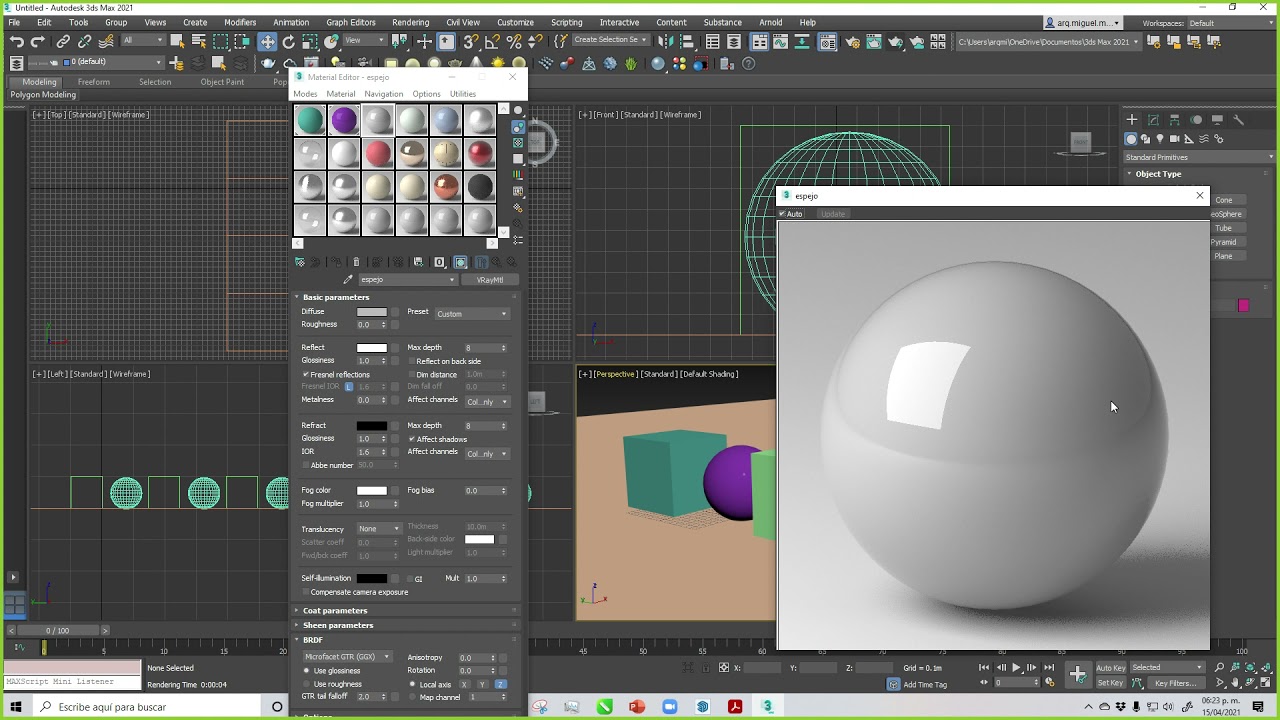
Task: Activate the Select and Move tool
Action: [x=267, y=41]
